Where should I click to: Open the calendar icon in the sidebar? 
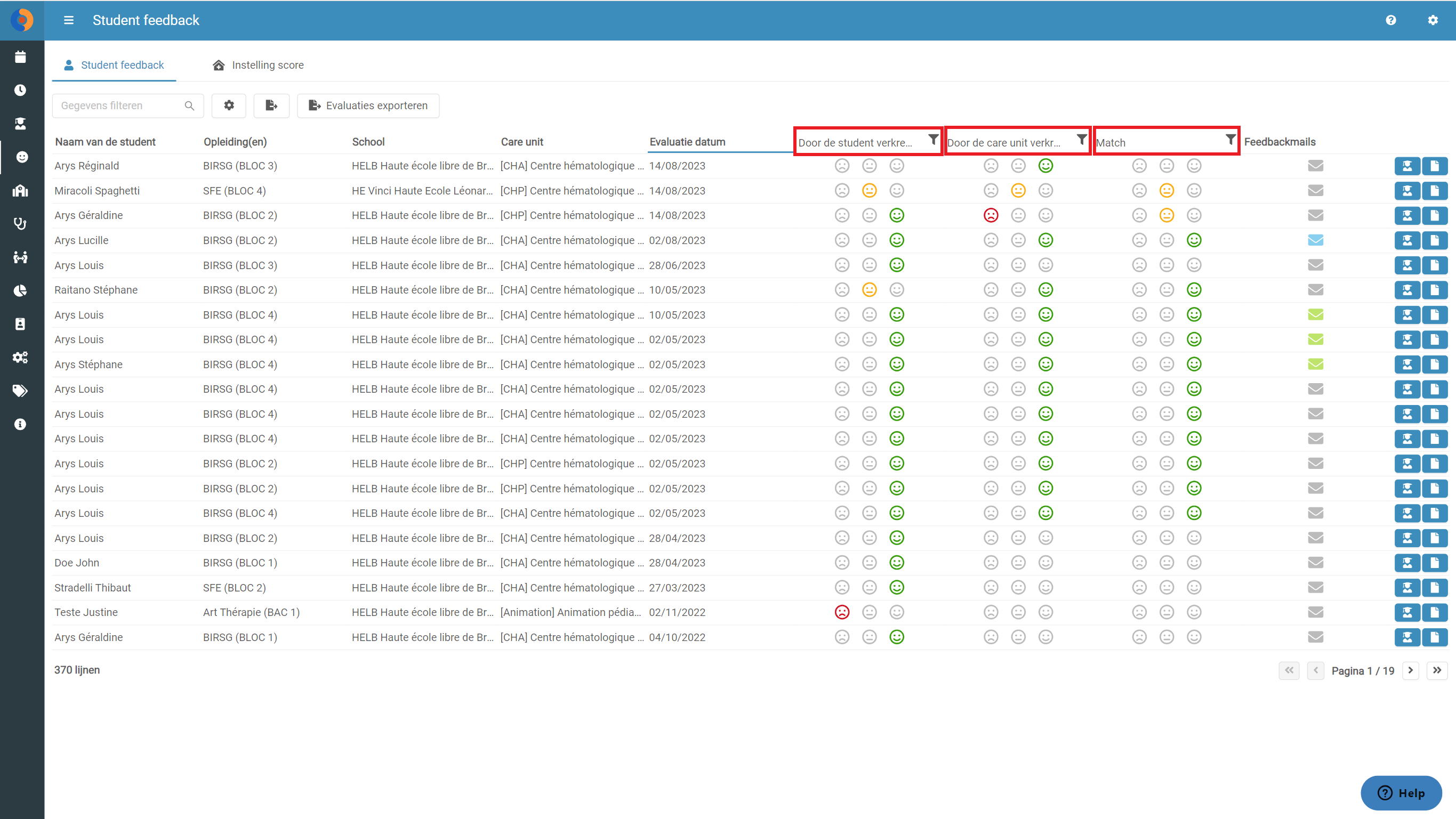(20, 57)
